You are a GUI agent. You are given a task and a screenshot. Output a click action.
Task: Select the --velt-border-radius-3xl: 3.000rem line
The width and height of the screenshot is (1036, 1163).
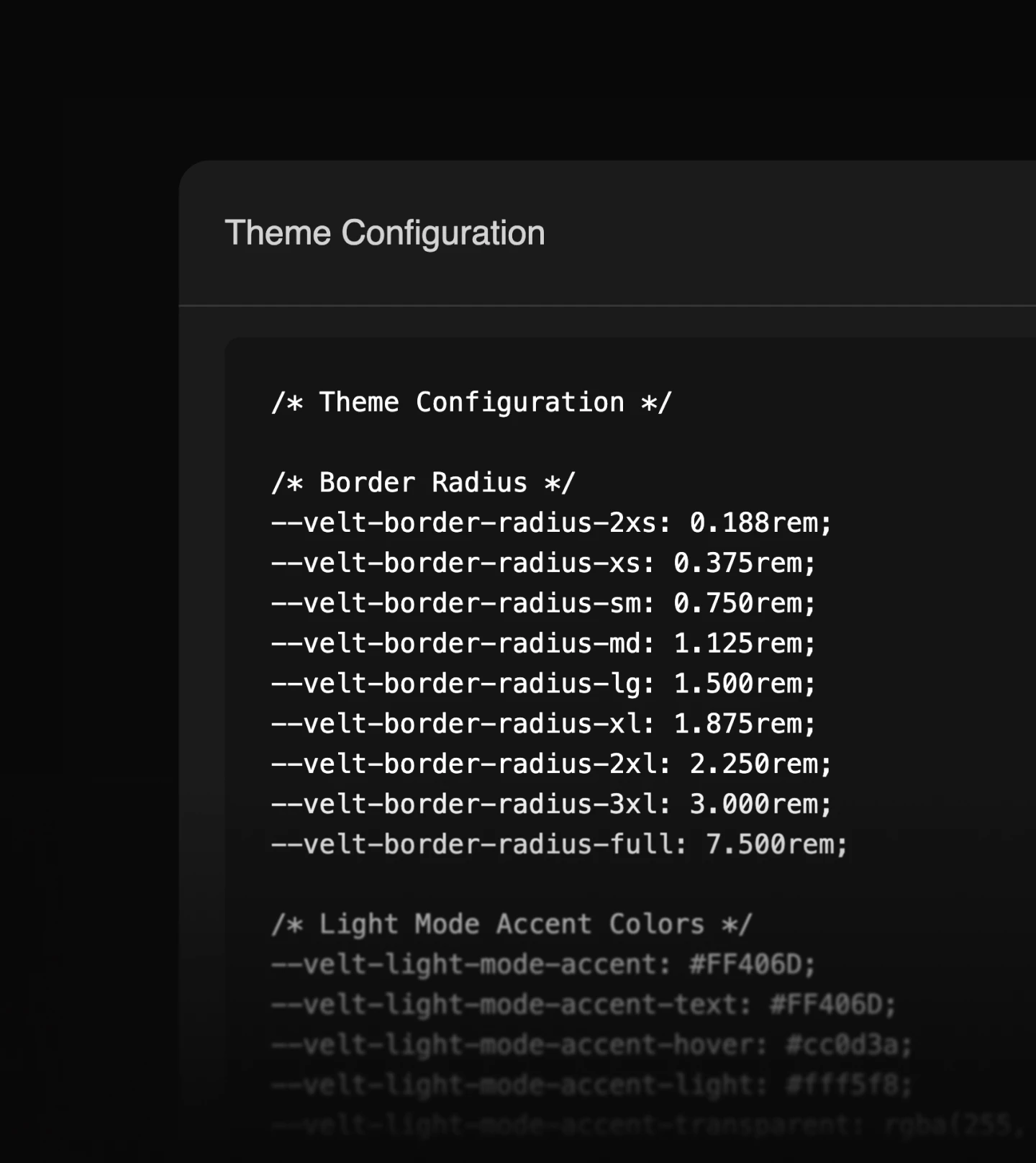552,805
